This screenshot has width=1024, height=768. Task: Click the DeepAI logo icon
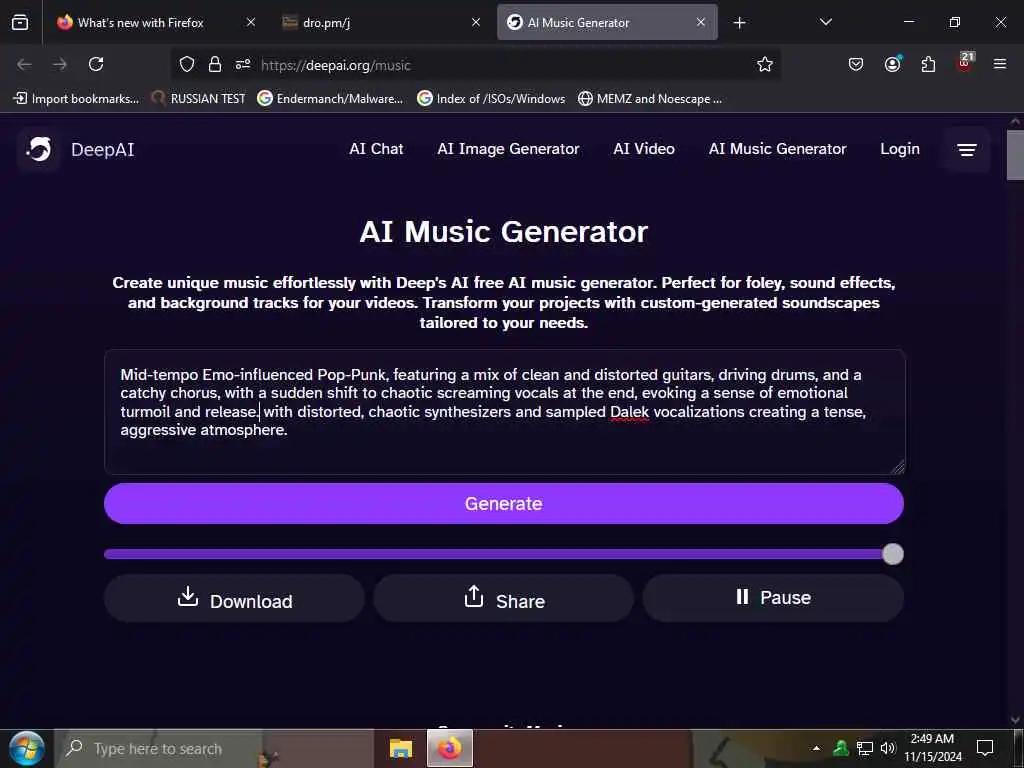(x=39, y=150)
